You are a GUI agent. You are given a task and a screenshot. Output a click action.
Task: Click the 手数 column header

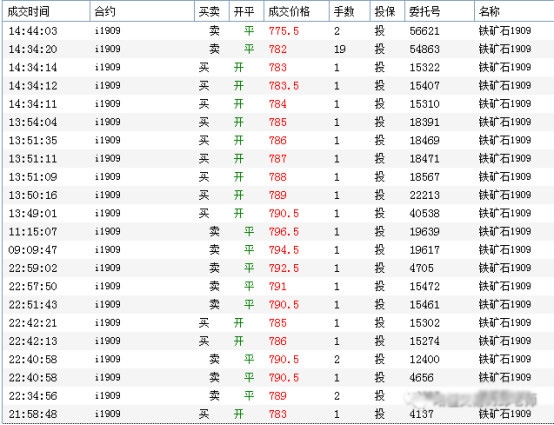click(350, 12)
